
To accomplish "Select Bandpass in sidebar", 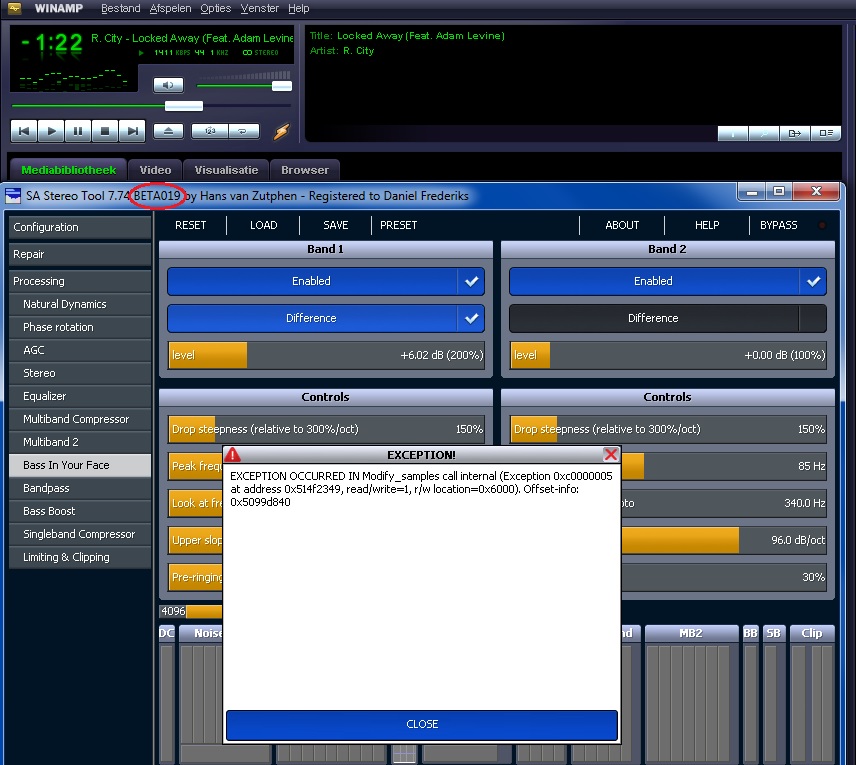I will (x=80, y=488).
